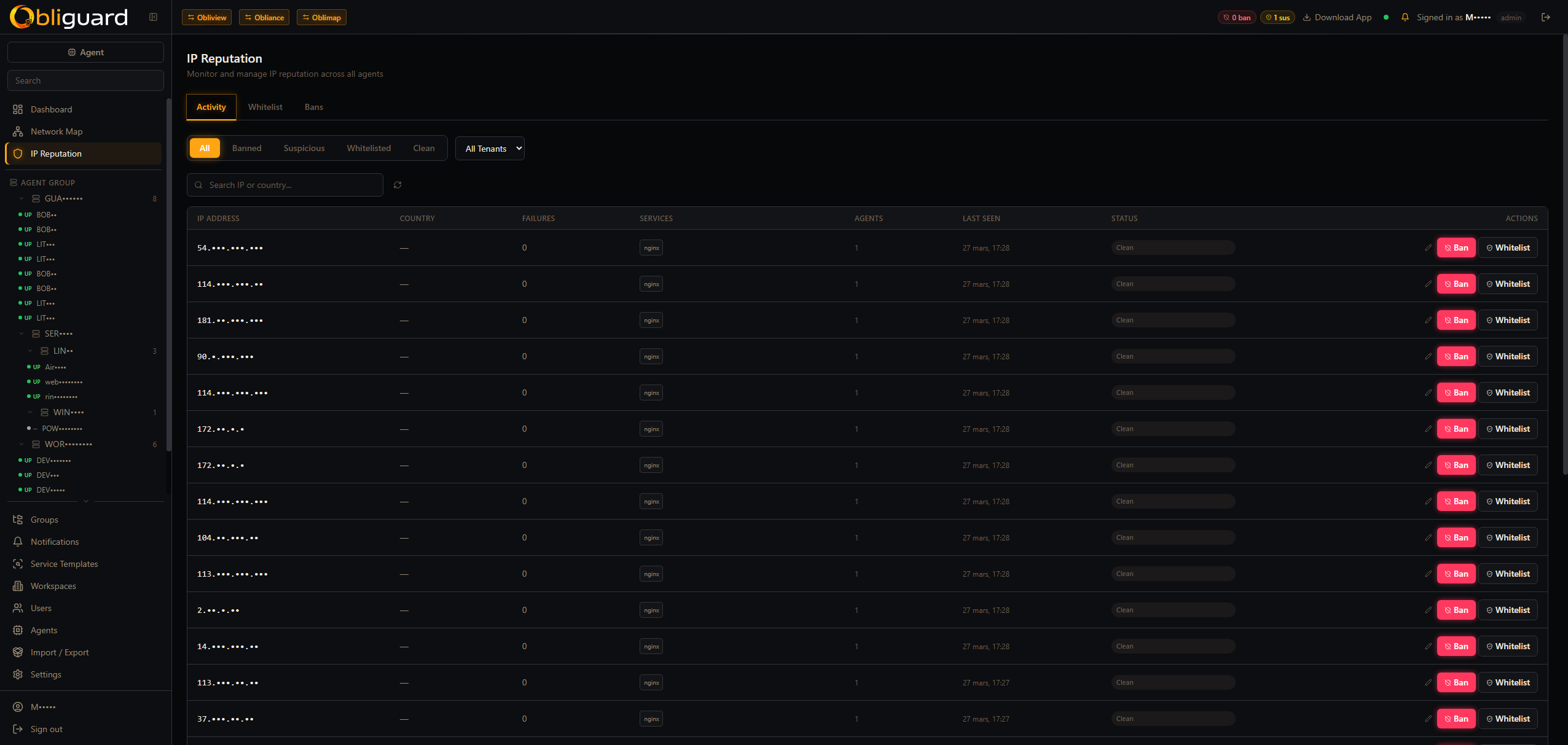Open Network Map from the sidebar
The image size is (1568, 745).
[56, 131]
